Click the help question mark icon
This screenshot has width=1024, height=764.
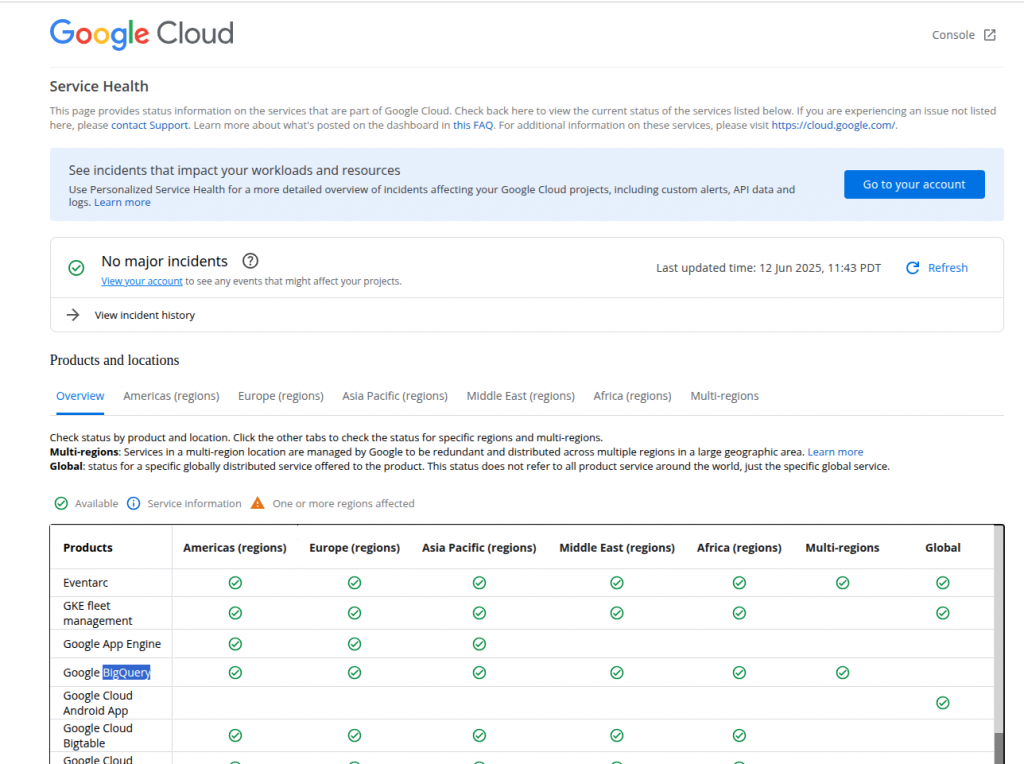[x=251, y=261]
